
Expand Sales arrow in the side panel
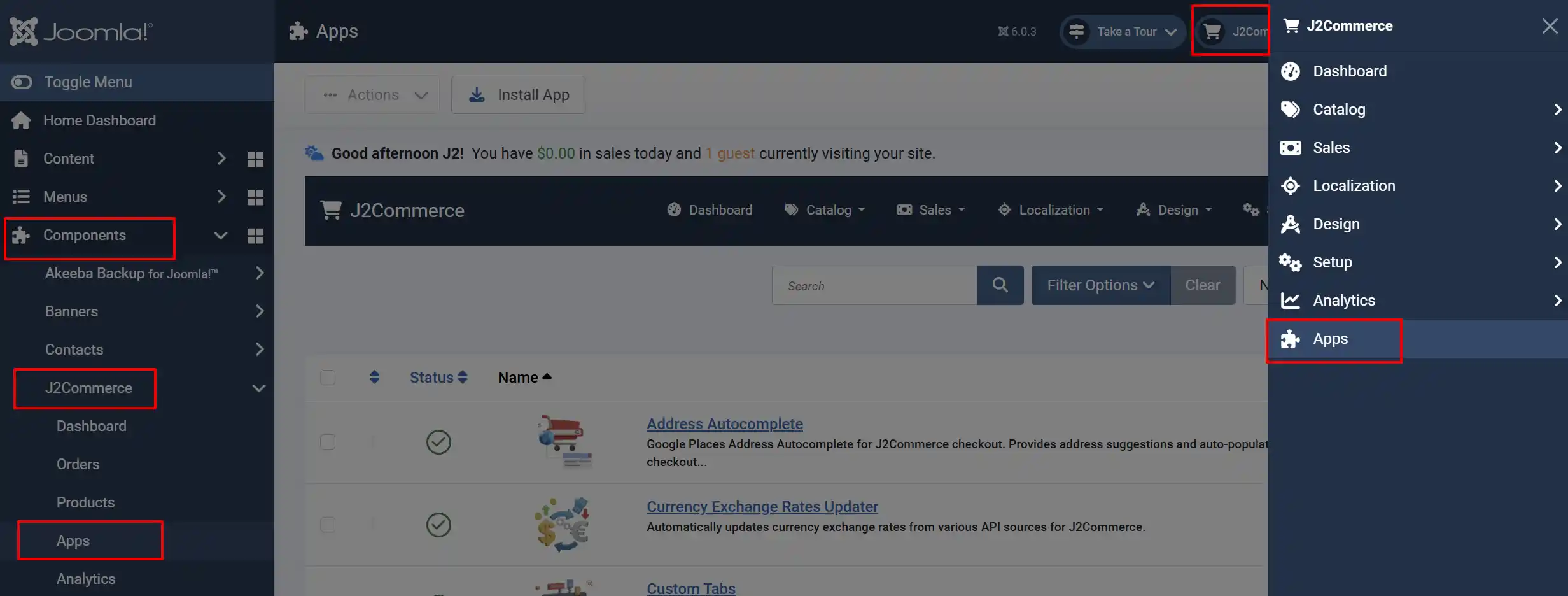(x=1557, y=148)
